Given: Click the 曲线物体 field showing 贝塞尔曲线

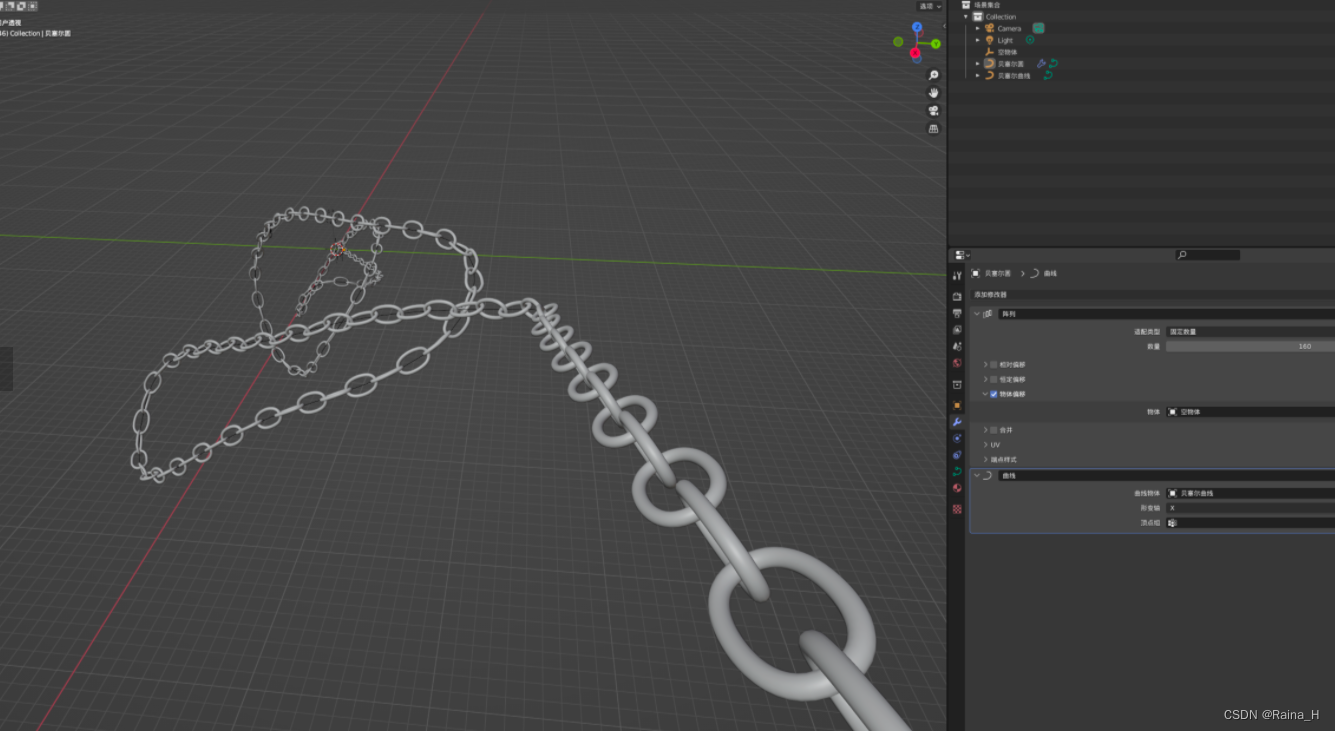Looking at the screenshot, I should point(1250,493).
